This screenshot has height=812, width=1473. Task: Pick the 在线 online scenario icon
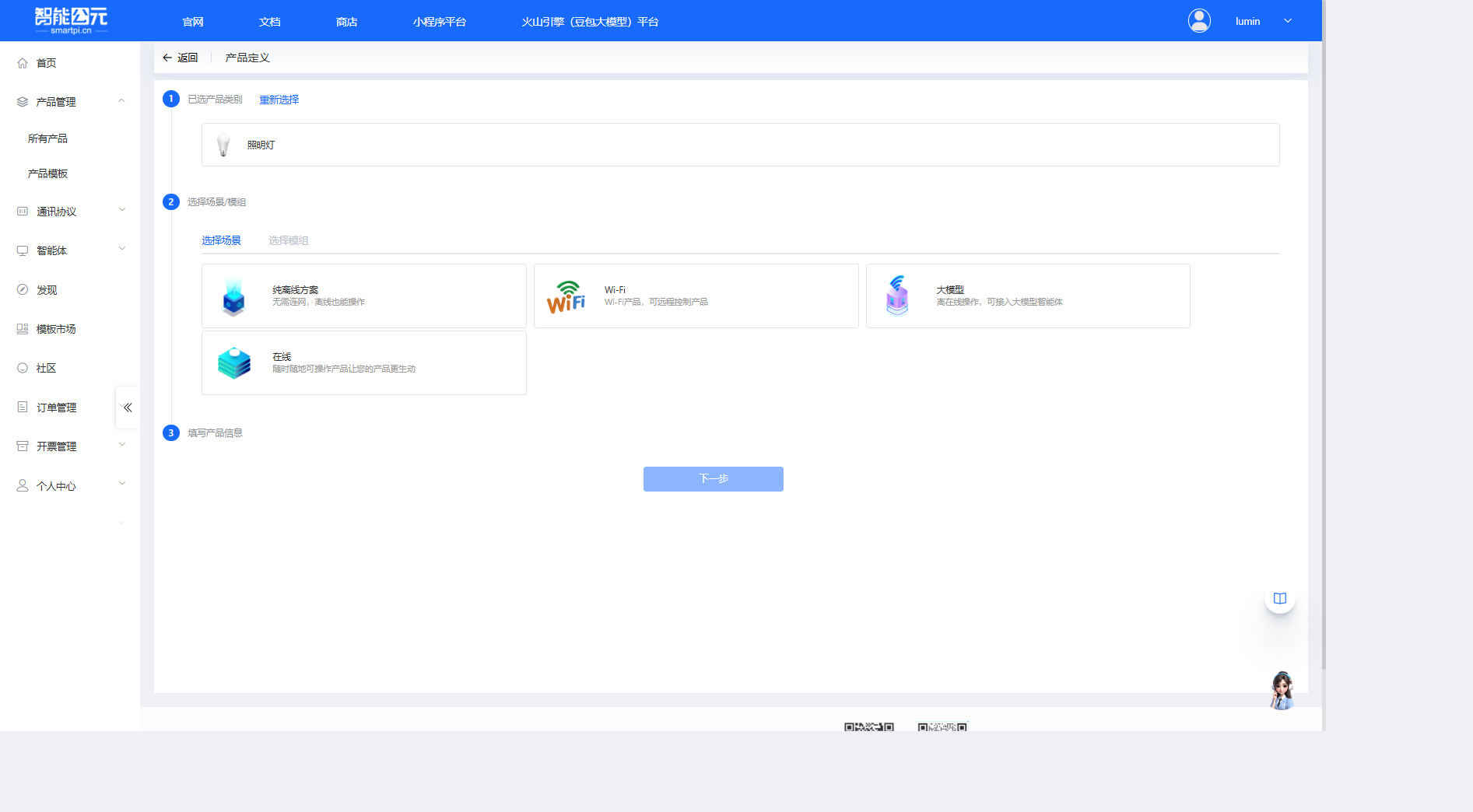(233, 363)
